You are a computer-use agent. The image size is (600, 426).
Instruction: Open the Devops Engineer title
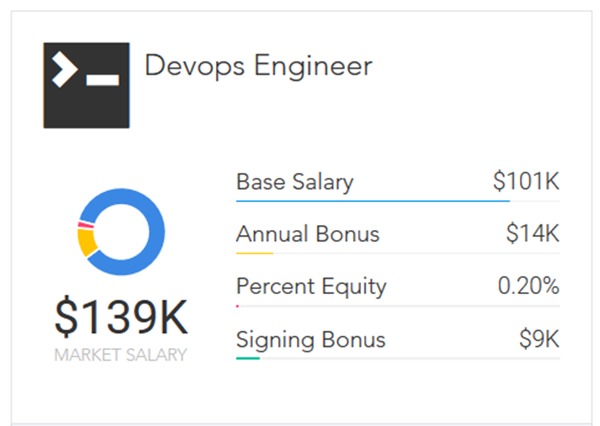coord(258,66)
